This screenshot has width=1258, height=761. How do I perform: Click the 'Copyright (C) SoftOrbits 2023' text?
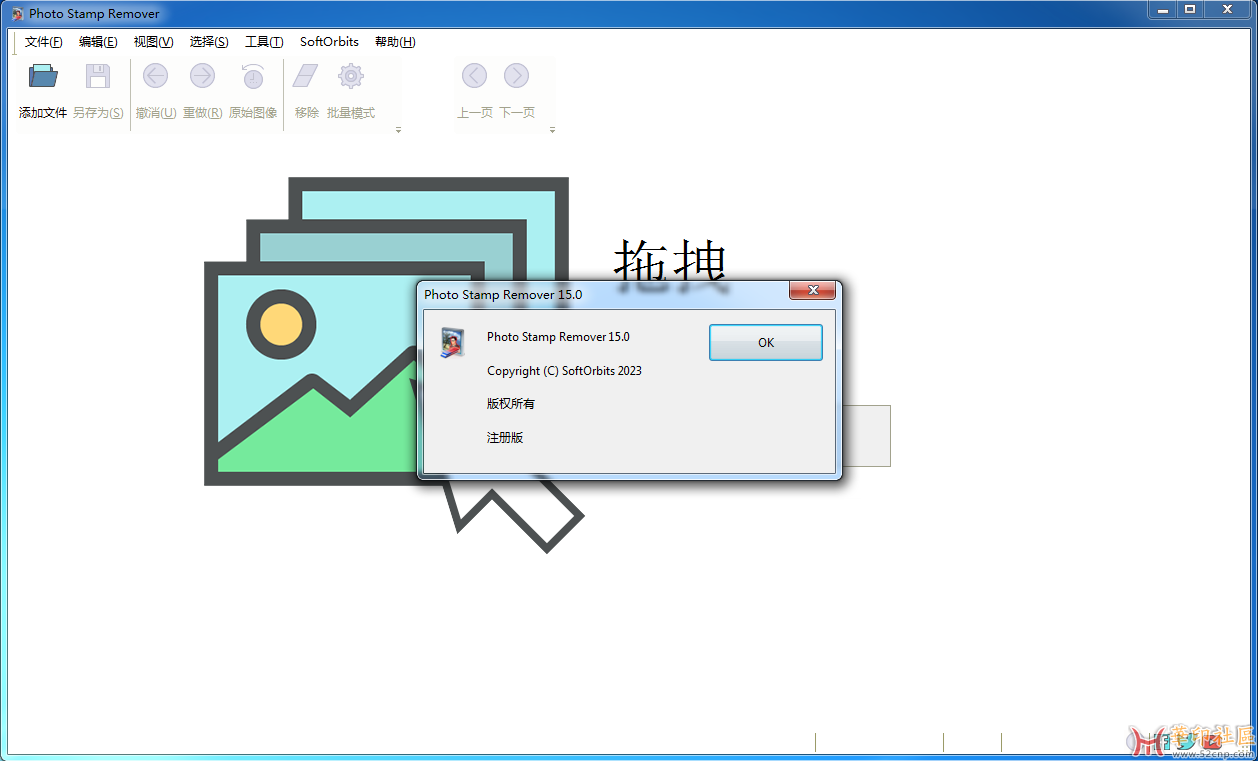tap(564, 371)
